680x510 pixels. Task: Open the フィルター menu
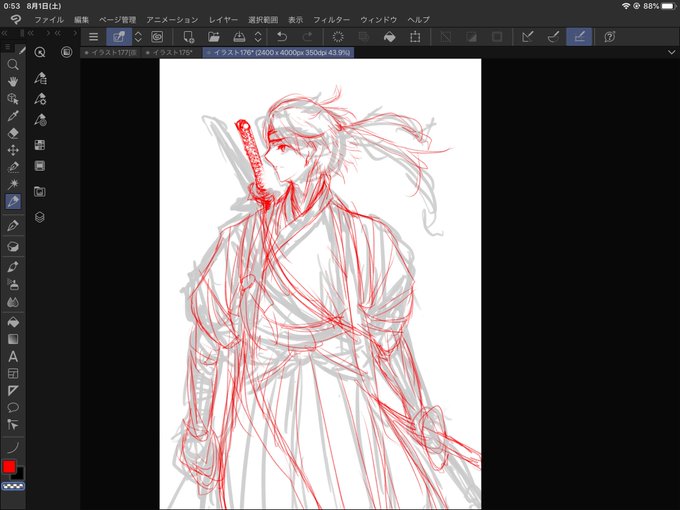(x=331, y=20)
